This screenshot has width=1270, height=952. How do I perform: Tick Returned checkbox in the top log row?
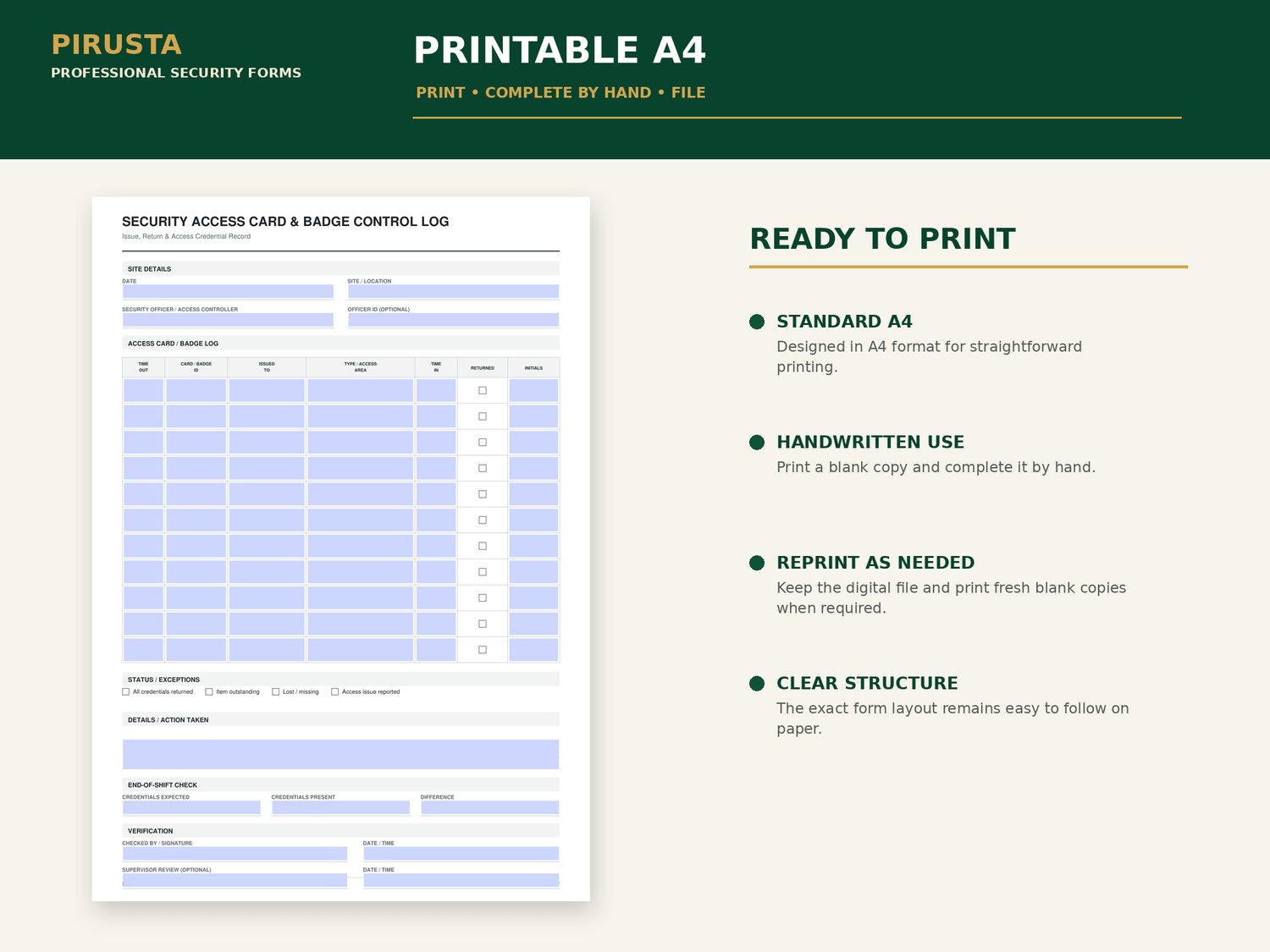pos(483,391)
